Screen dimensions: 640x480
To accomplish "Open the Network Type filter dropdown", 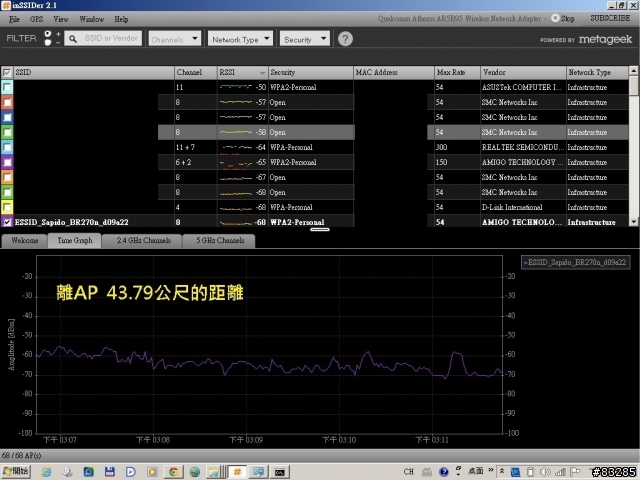I will coord(240,39).
